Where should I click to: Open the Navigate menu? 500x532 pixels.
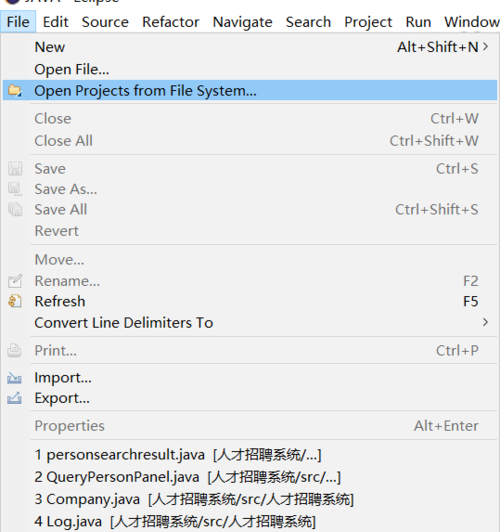click(x=243, y=22)
